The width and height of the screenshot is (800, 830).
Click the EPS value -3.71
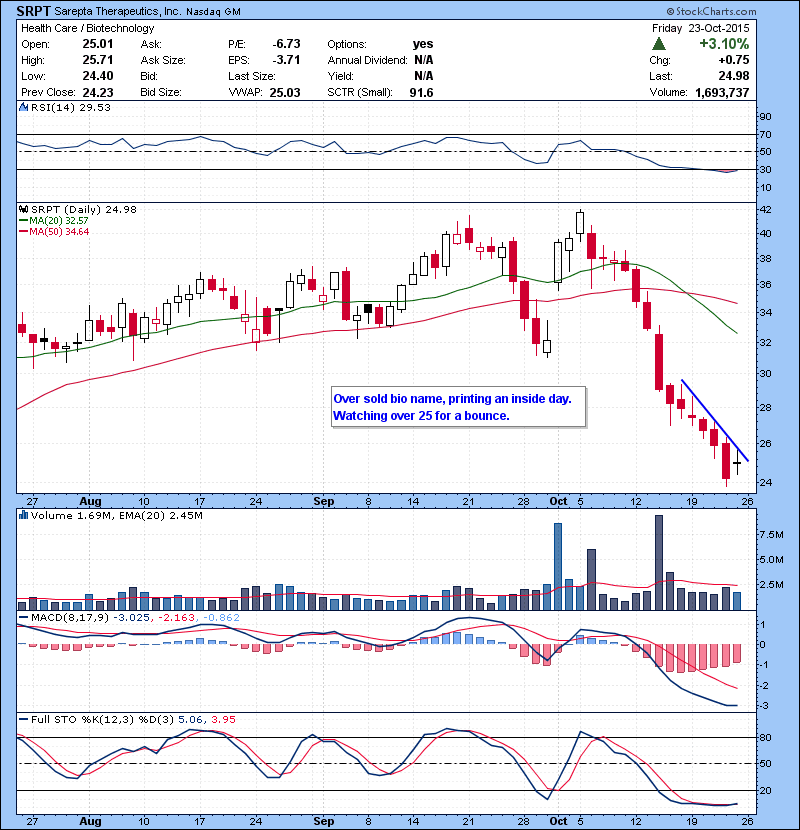pyautogui.click(x=286, y=60)
